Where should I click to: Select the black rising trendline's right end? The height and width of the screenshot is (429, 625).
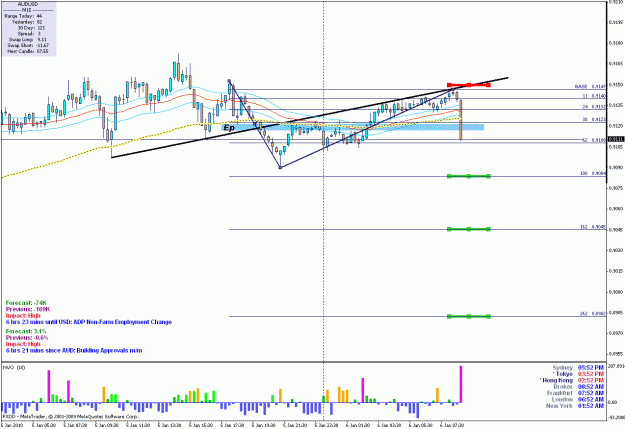click(x=507, y=78)
